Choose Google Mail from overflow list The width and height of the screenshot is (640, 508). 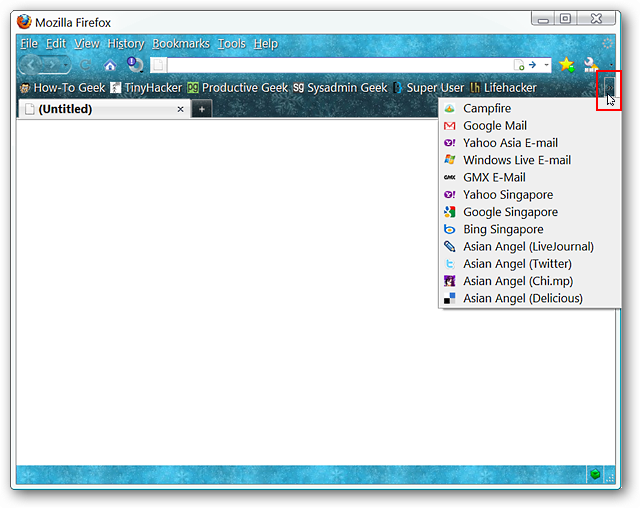tap(530, 126)
